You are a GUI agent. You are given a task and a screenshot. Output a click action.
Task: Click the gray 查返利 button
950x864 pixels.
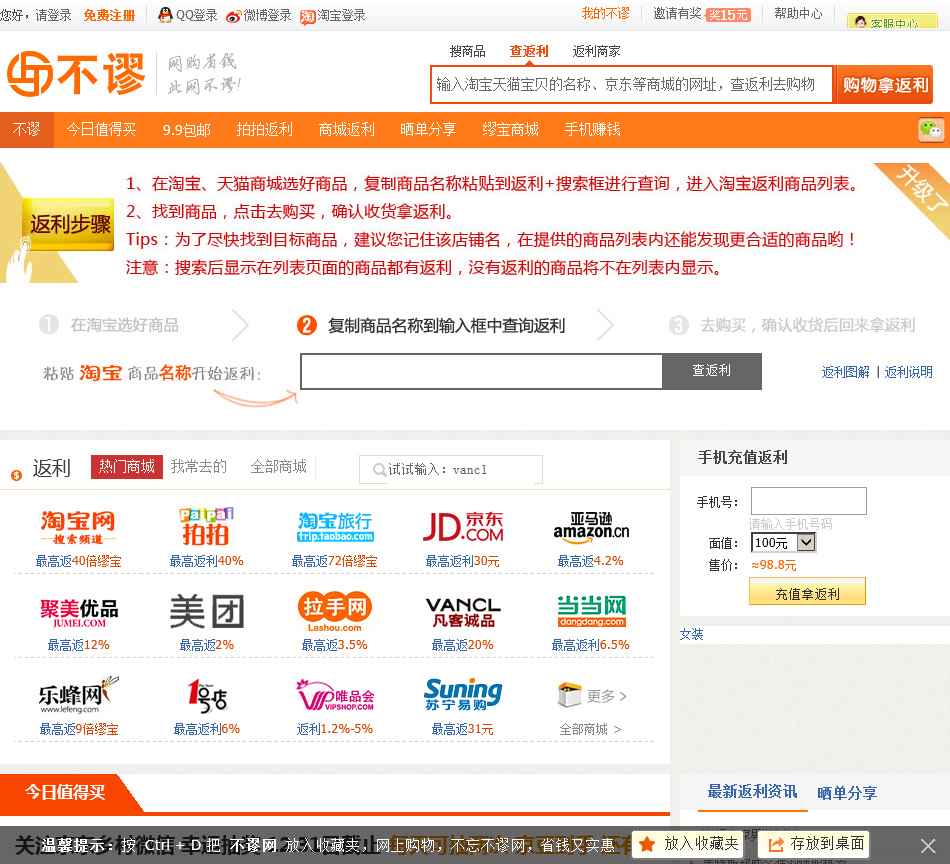click(712, 371)
